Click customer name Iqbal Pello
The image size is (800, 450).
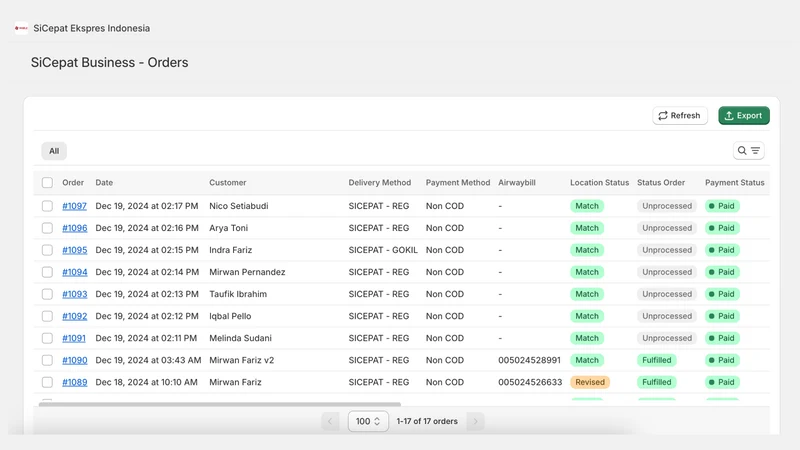click(230, 316)
